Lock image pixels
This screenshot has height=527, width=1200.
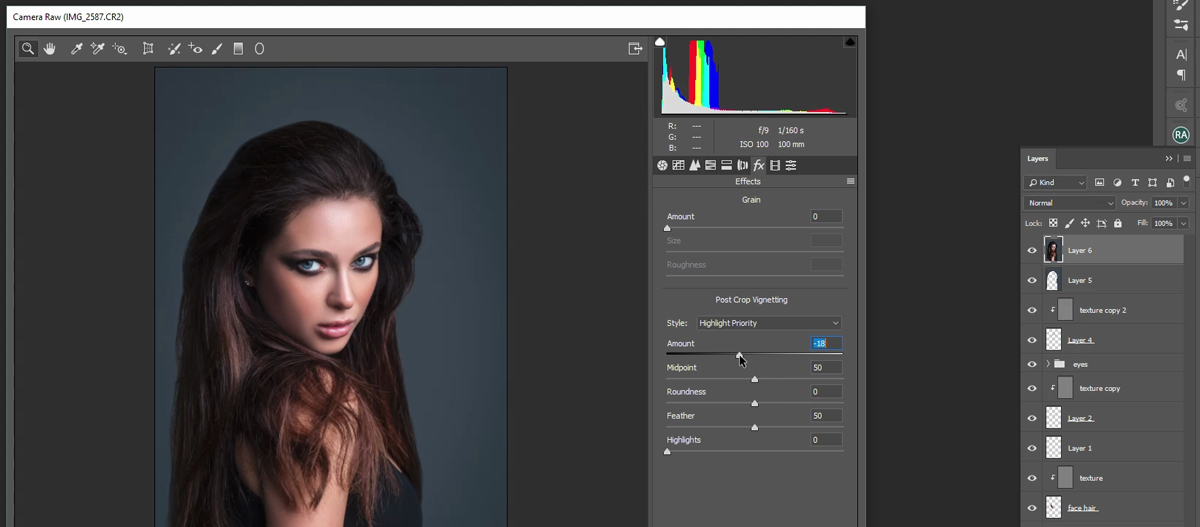coord(1069,223)
